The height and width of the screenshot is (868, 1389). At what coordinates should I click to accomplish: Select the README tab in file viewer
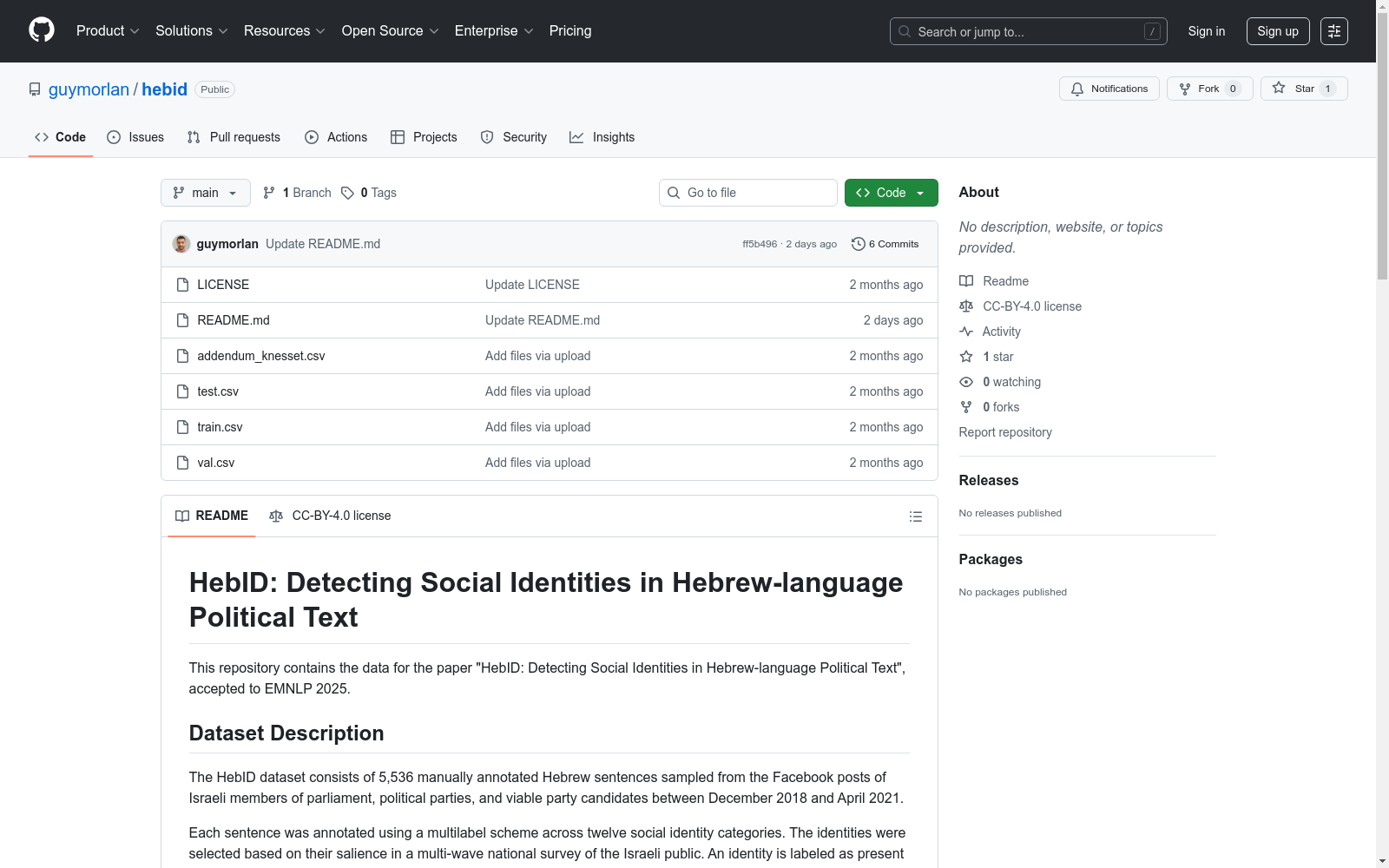(x=212, y=516)
